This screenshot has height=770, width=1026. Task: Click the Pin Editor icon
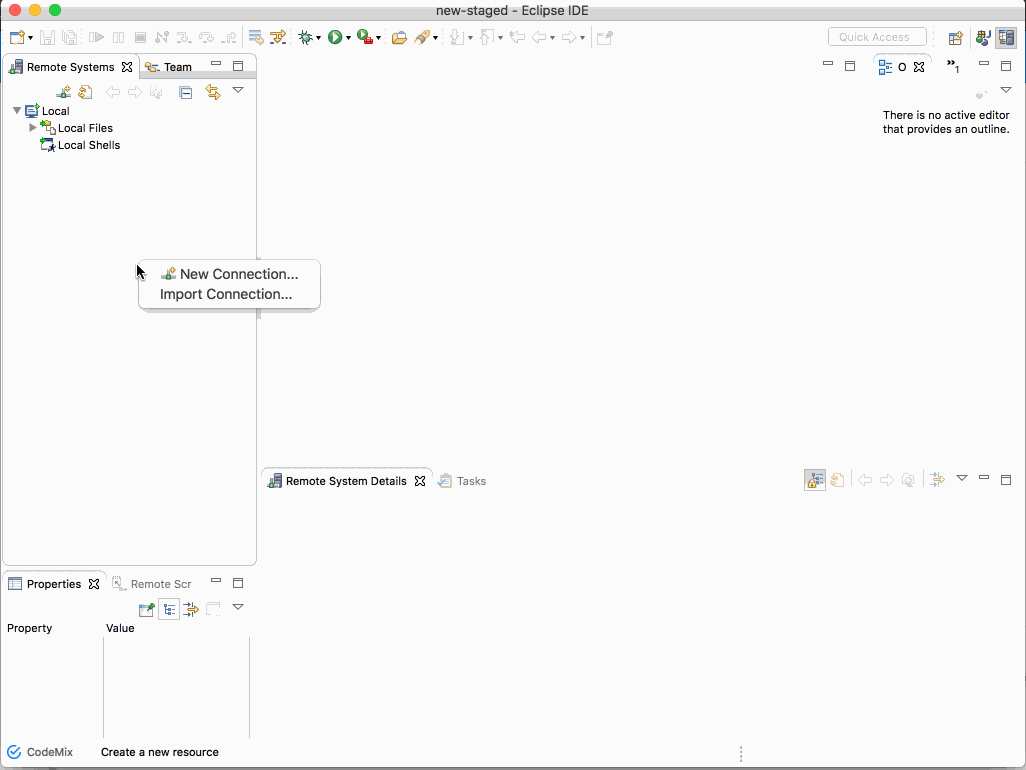pyautogui.click(x=605, y=37)
